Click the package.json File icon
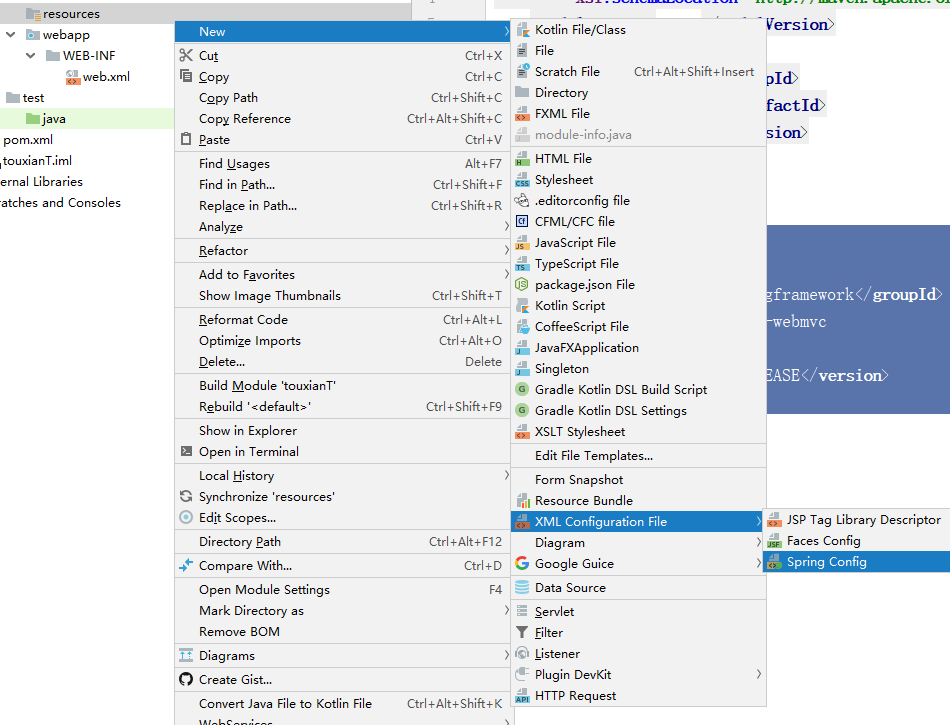 (x=522, y=285)
